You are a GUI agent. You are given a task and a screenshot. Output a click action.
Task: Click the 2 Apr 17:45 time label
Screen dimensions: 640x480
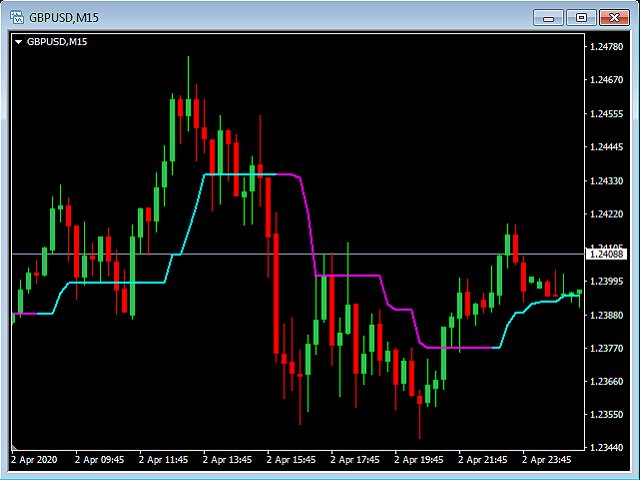click(355, 460)
